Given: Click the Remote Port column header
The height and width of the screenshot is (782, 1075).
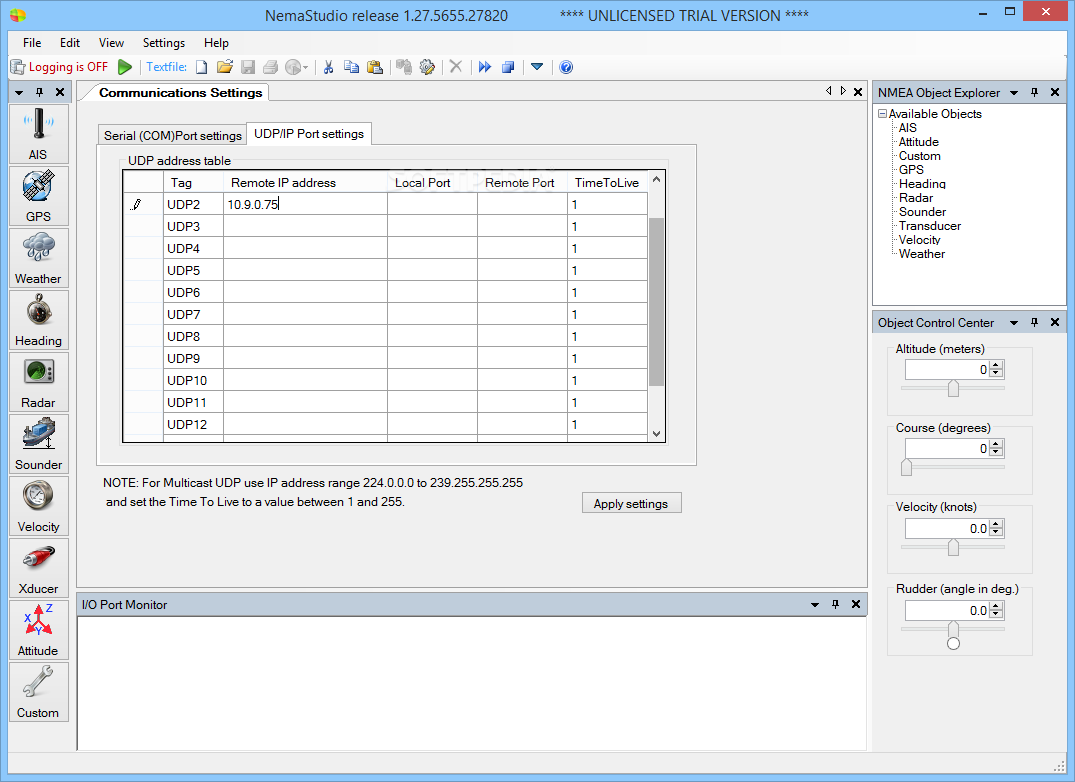Looking at the screenshot, I should point(520,182).
